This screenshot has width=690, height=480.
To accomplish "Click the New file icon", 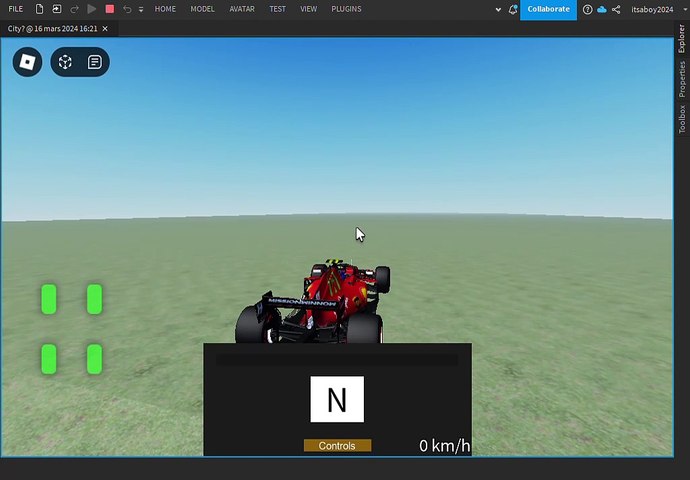I will click(x=39, y=9).
